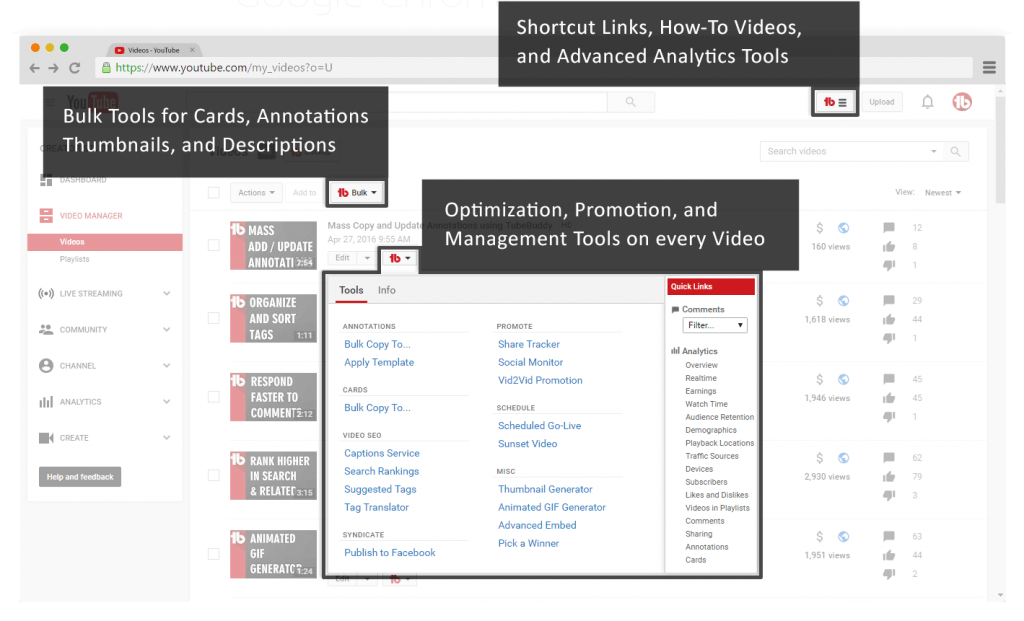Click the YouTube search magnifier button

coord(630,102)
